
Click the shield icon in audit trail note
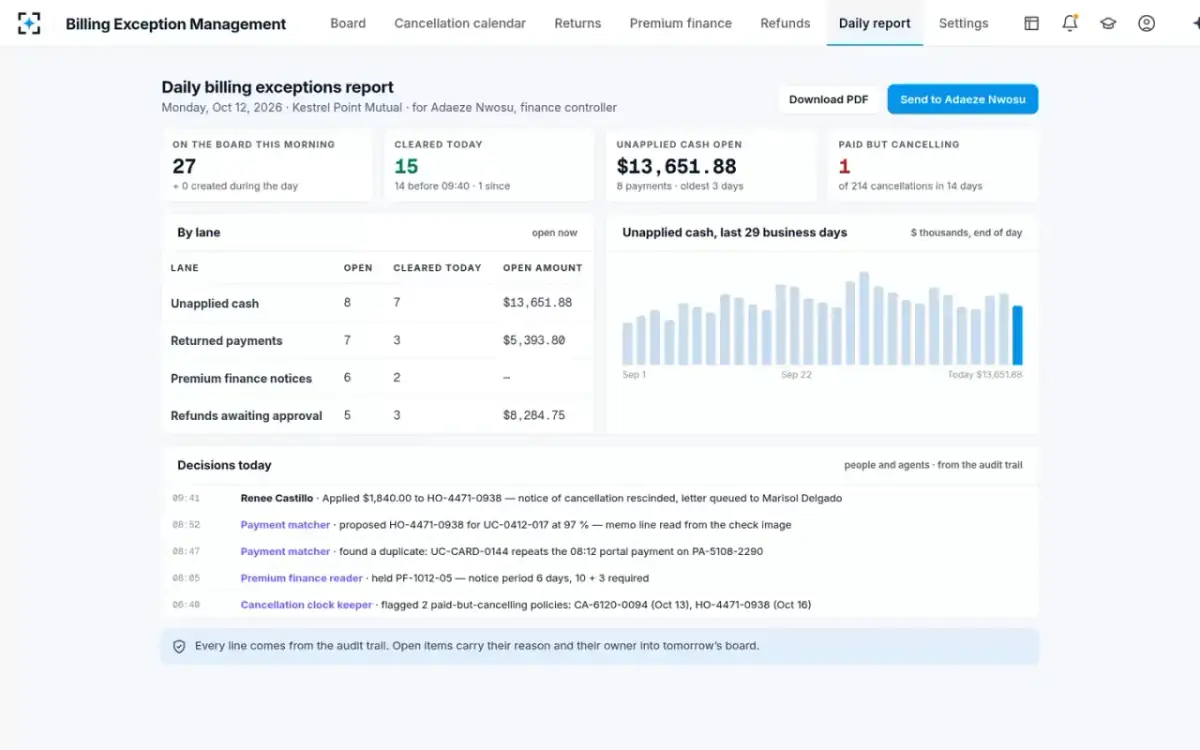tap(179, 646)
